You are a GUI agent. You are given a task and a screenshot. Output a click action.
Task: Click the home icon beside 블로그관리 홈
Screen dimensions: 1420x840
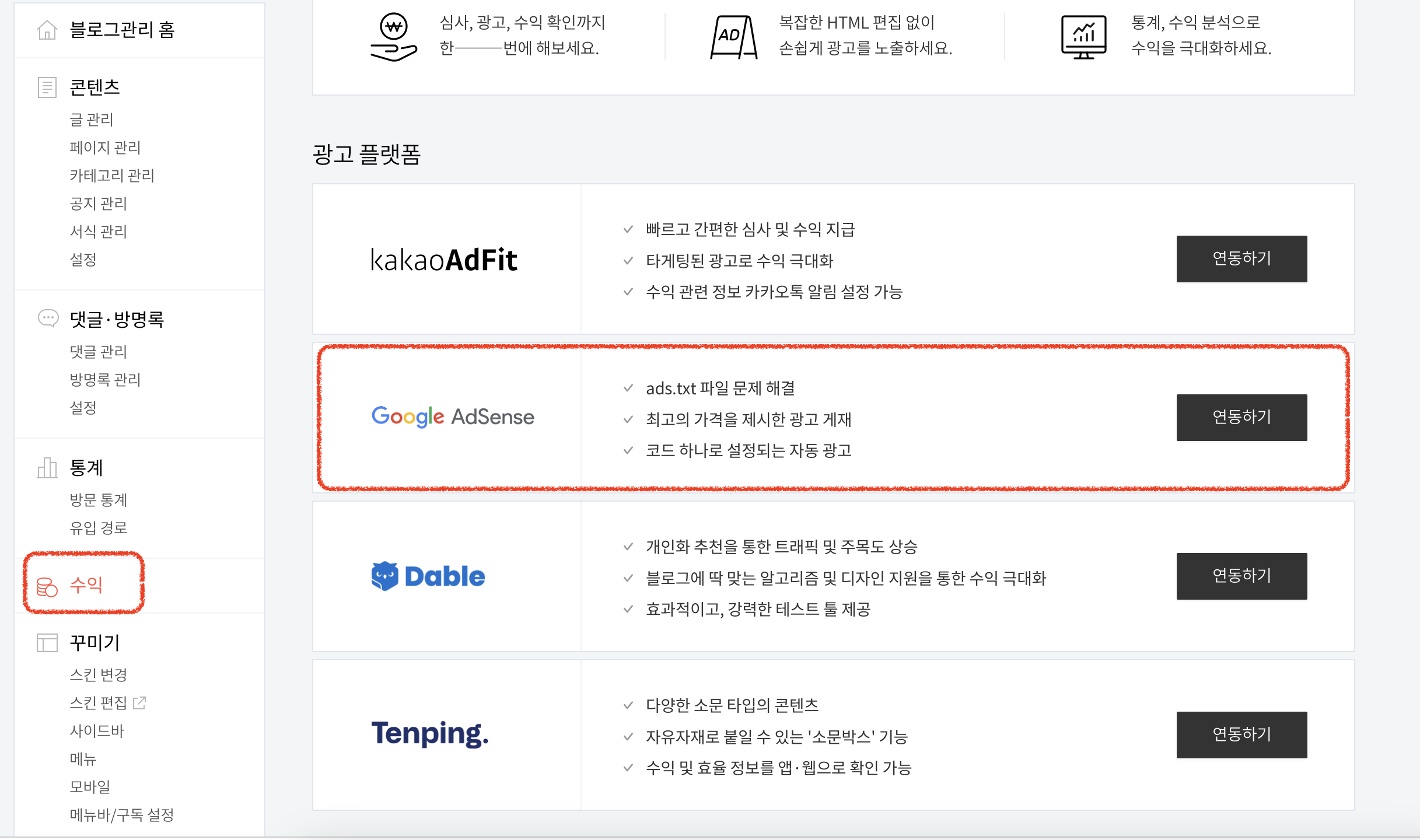47,30
